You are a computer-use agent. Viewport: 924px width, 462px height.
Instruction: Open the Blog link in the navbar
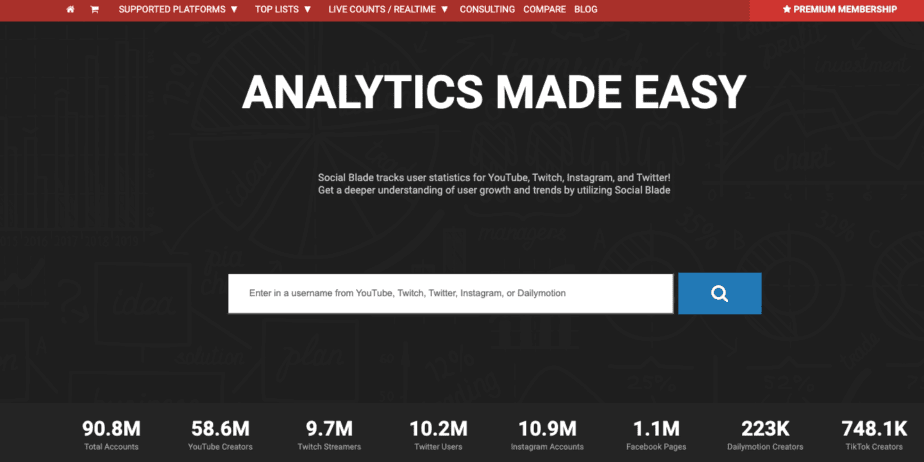pos(586,9)
